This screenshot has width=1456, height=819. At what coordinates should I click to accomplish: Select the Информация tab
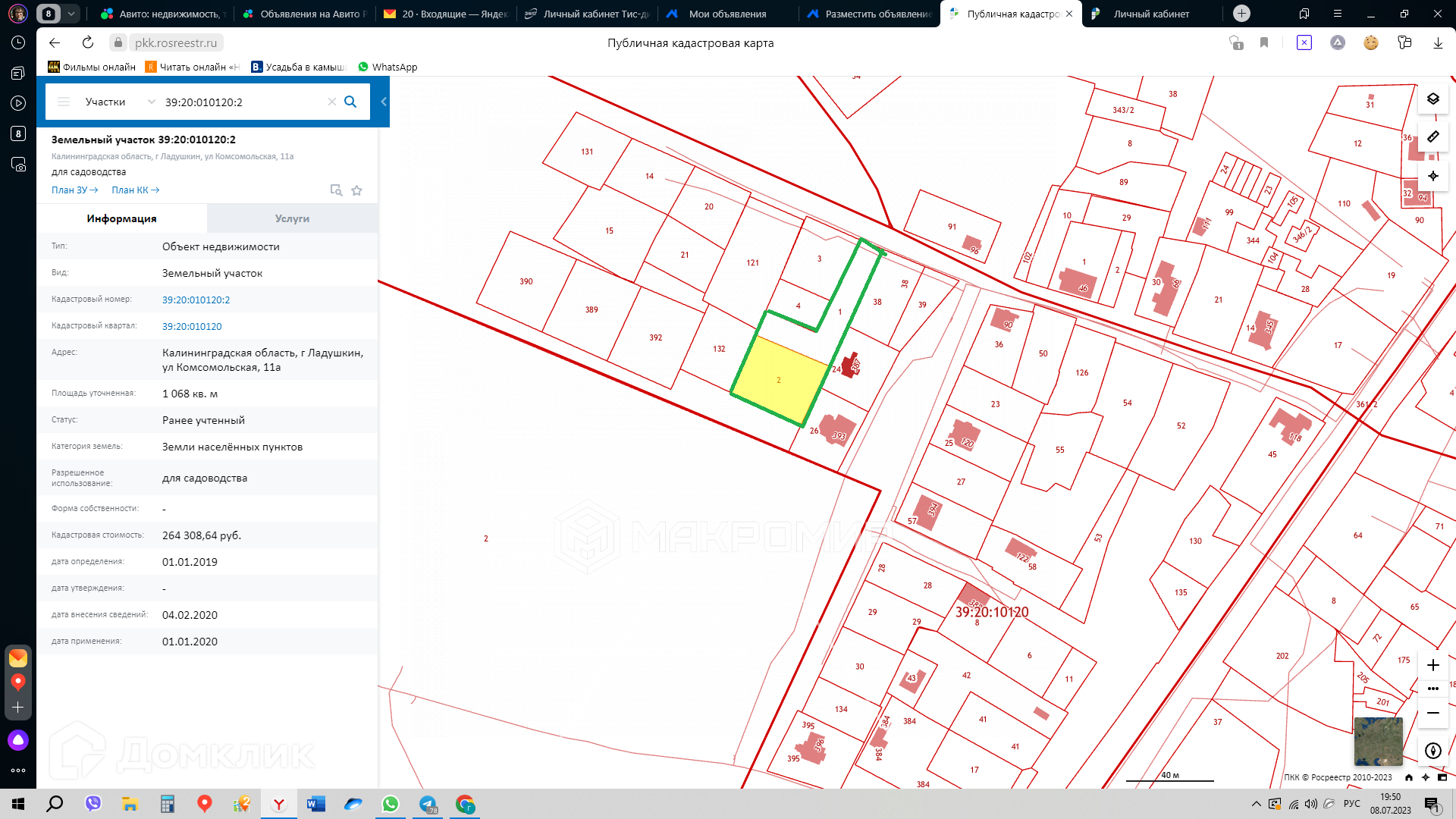[x=121, y=218]
